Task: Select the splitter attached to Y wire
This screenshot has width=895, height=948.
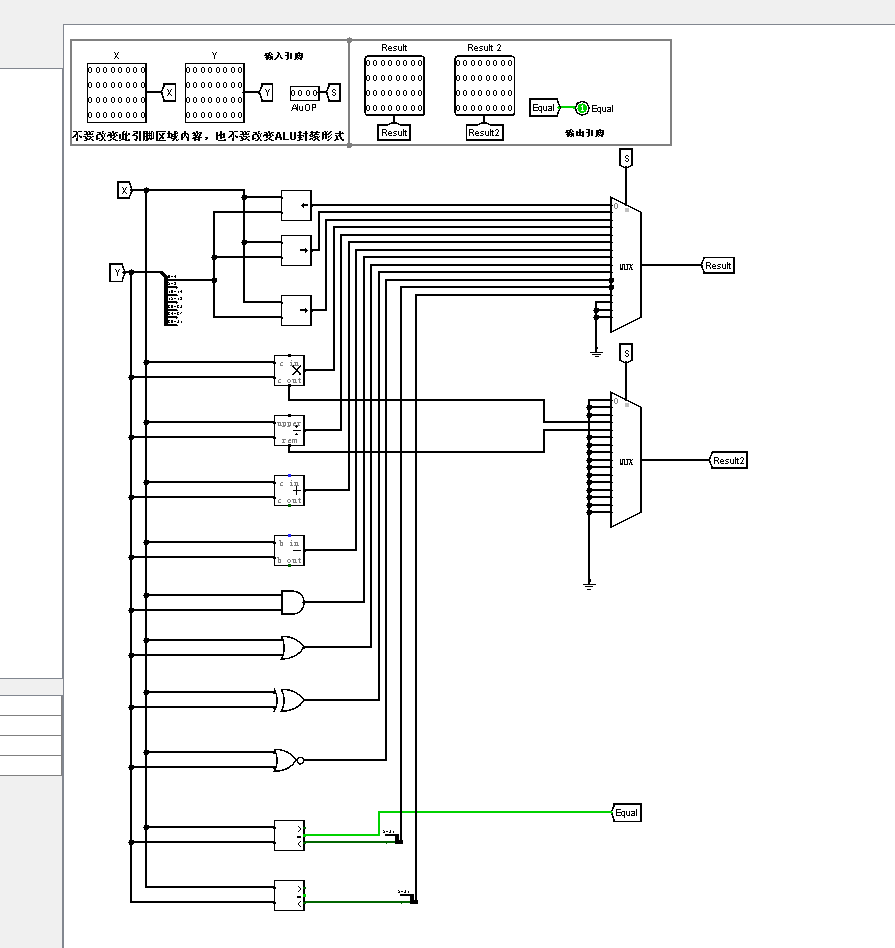Action: click(x=172, y=299)
